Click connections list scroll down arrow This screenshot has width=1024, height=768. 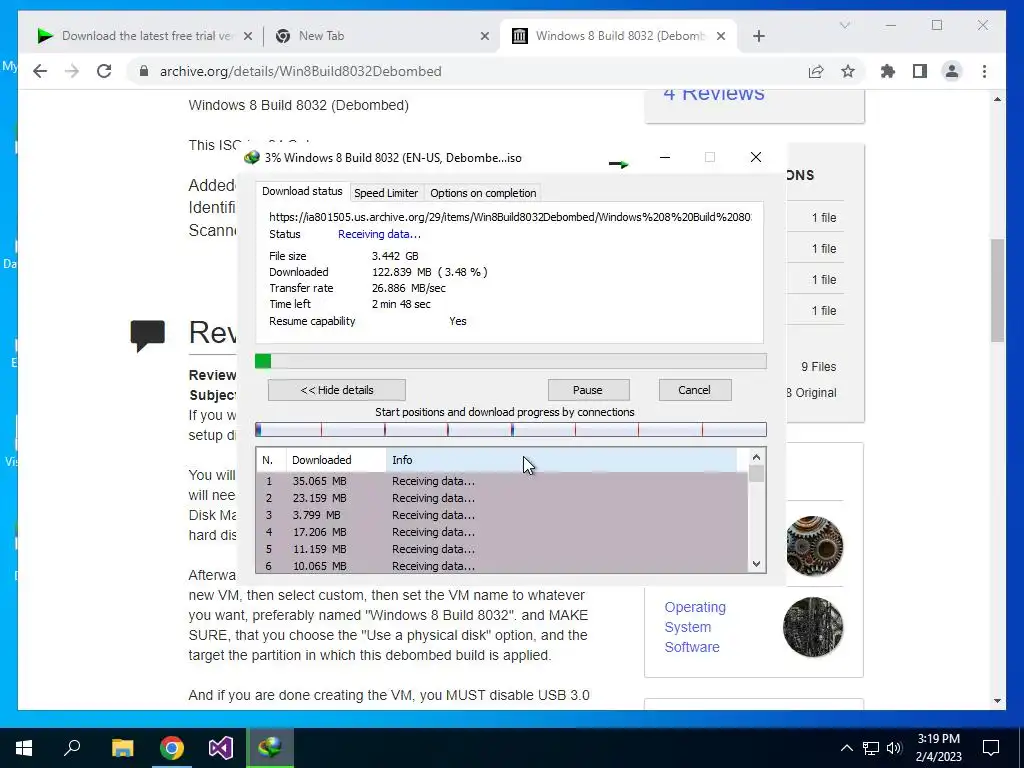tap(756, 564)
